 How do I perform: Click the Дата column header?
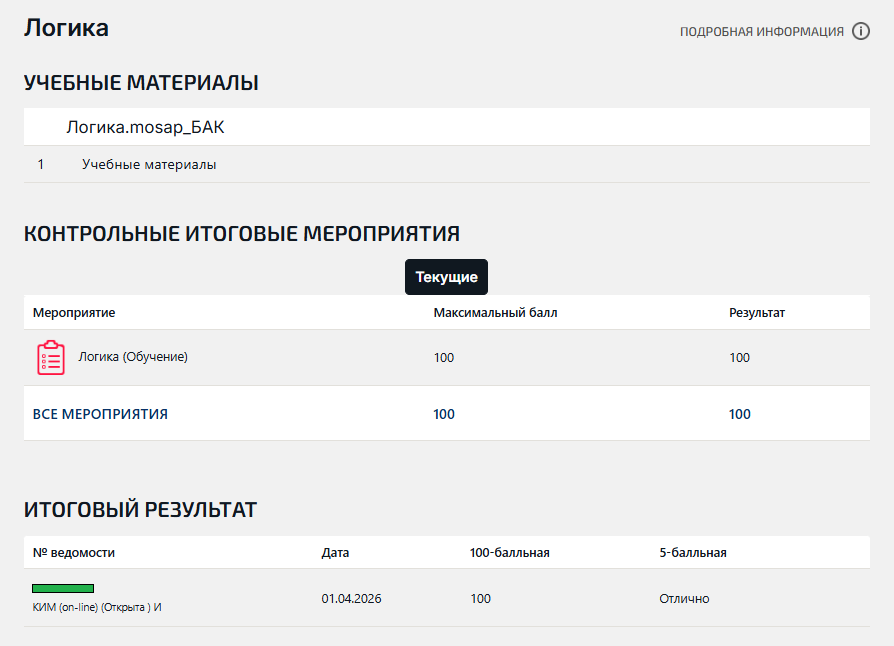(336, 553)
